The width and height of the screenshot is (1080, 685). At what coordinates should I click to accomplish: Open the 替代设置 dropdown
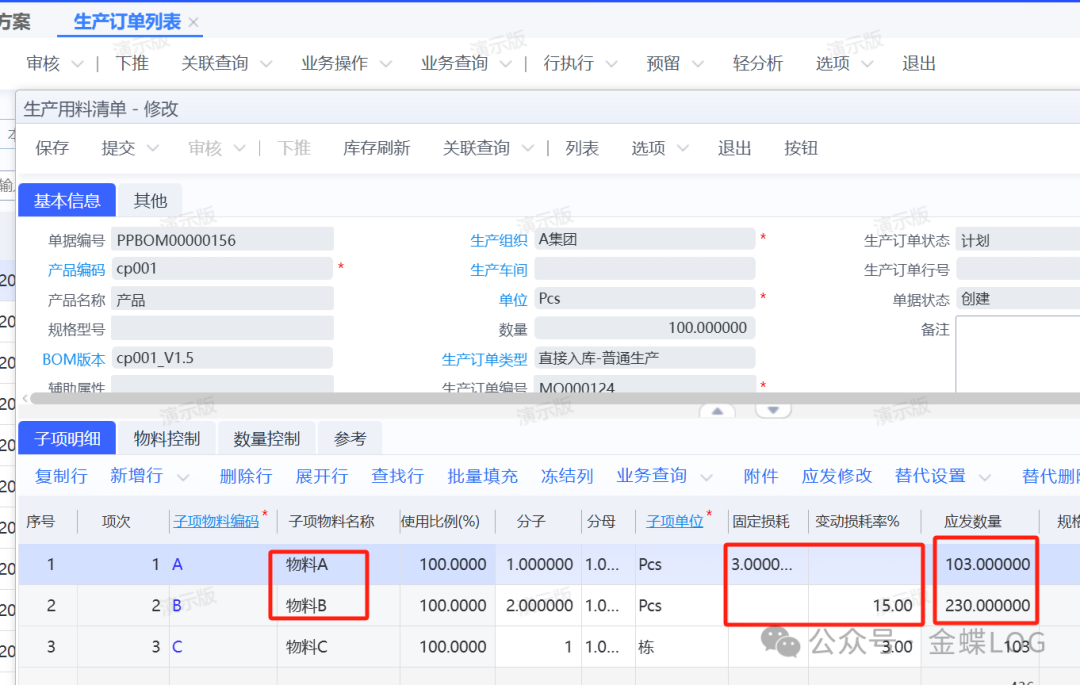click(x=984, y=477)
